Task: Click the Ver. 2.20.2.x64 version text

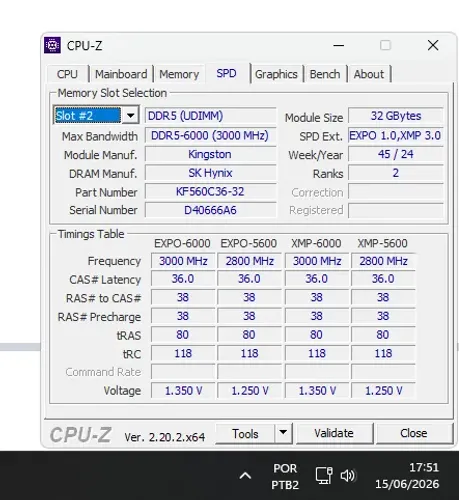Action: click(x=165, y=437)
